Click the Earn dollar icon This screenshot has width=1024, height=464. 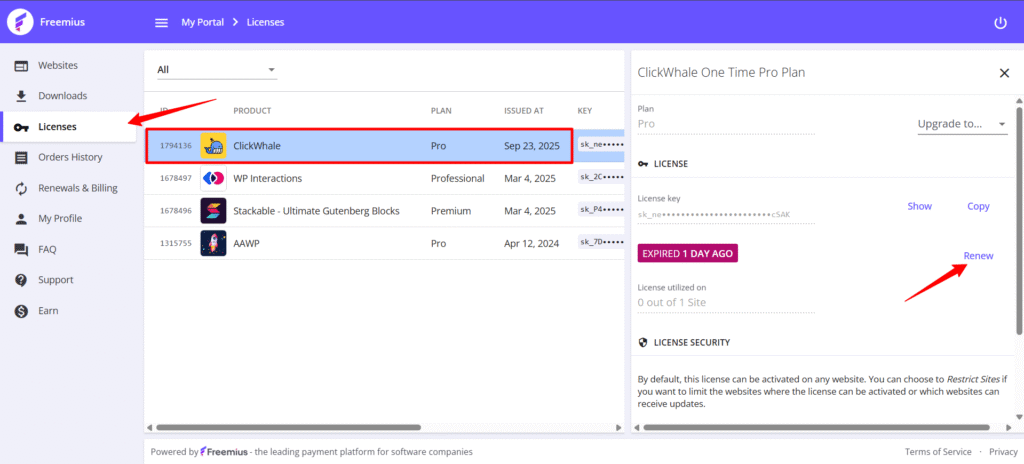pos(22,311)
